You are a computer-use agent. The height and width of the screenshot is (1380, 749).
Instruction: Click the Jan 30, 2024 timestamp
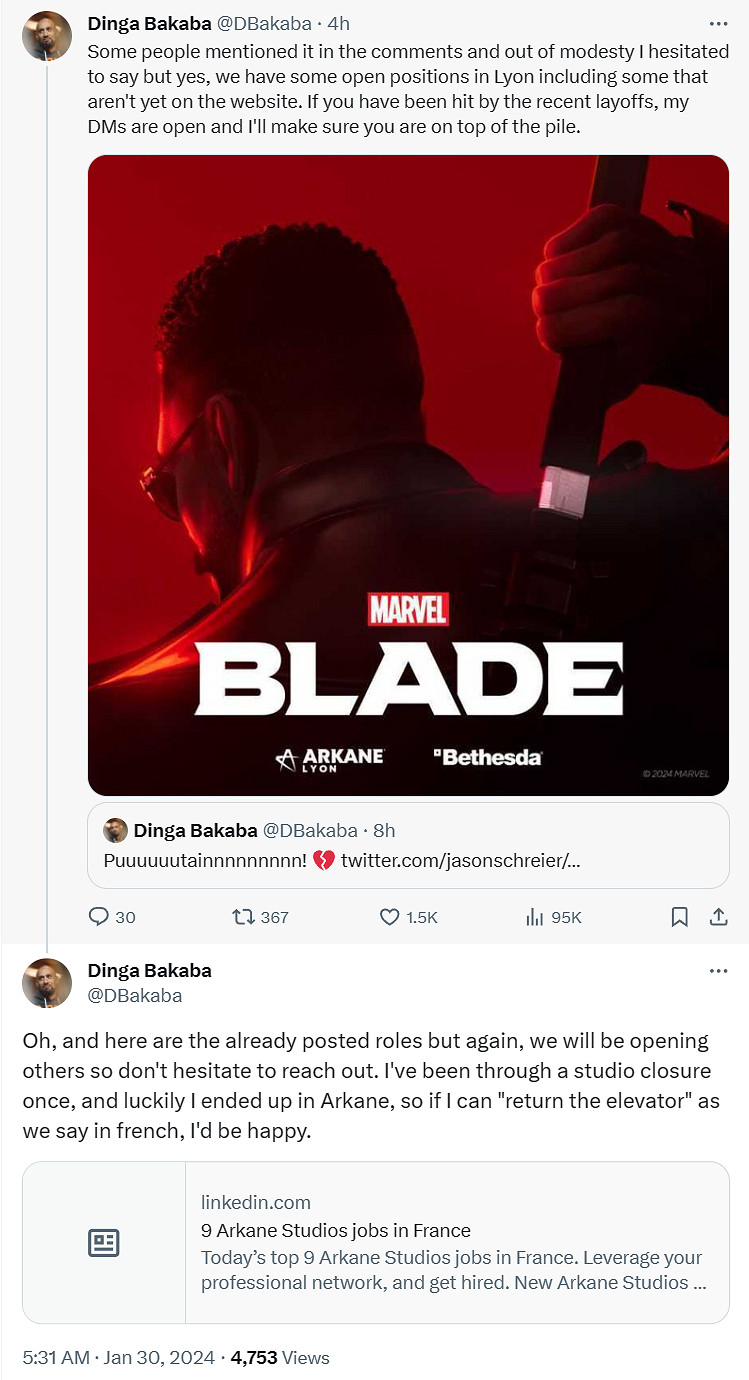(x=161, y=1357)
